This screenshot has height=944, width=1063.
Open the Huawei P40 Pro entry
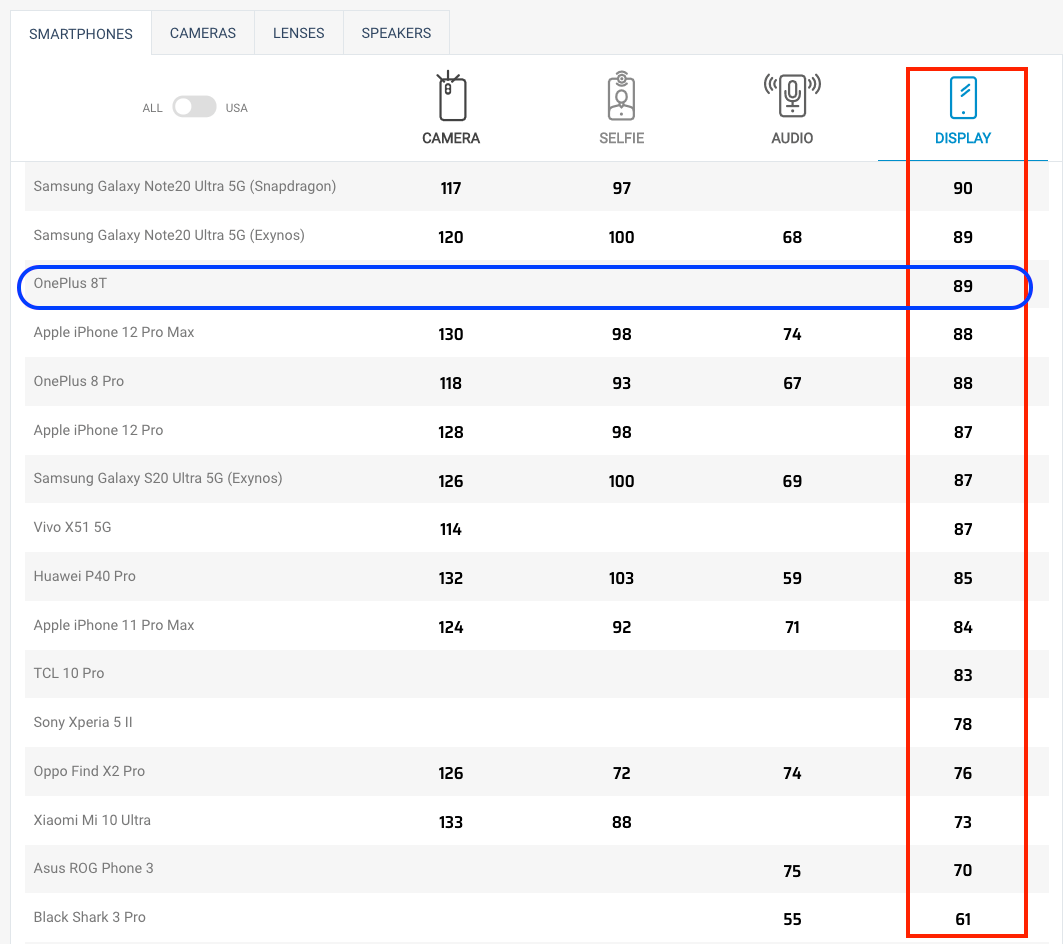pos(85,576)
